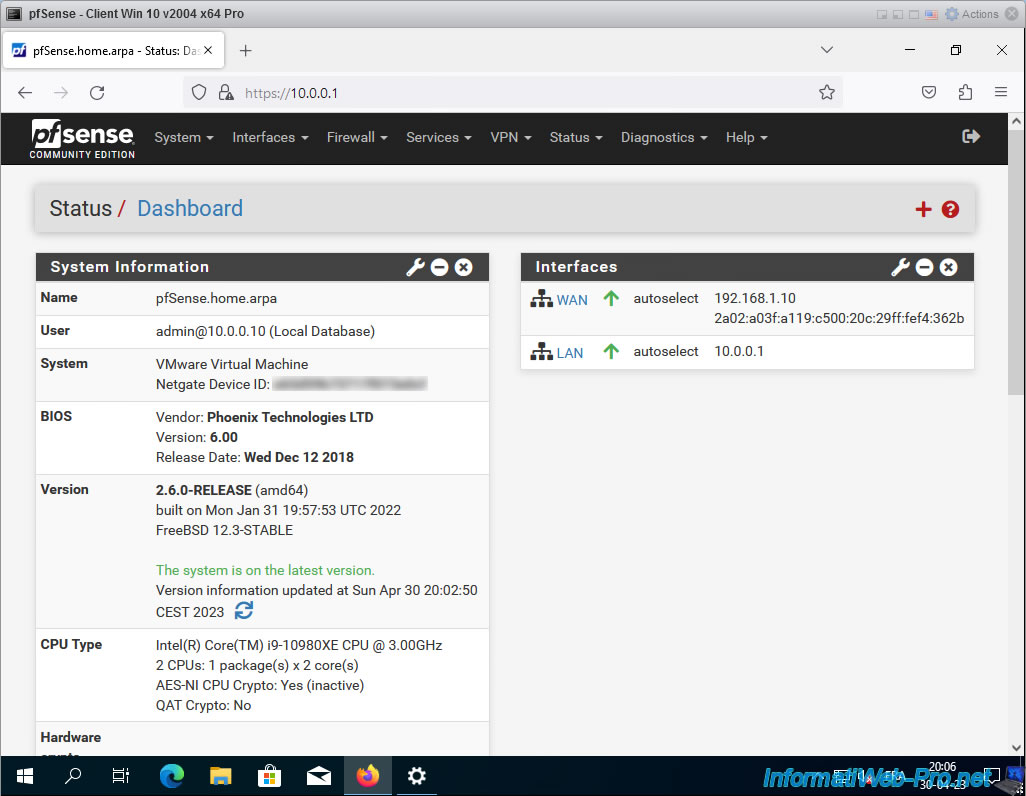Screen dimensions: 1026x796
Task: Click the Intel Core i9-10980XE CPU text
Action: (299, 645)
